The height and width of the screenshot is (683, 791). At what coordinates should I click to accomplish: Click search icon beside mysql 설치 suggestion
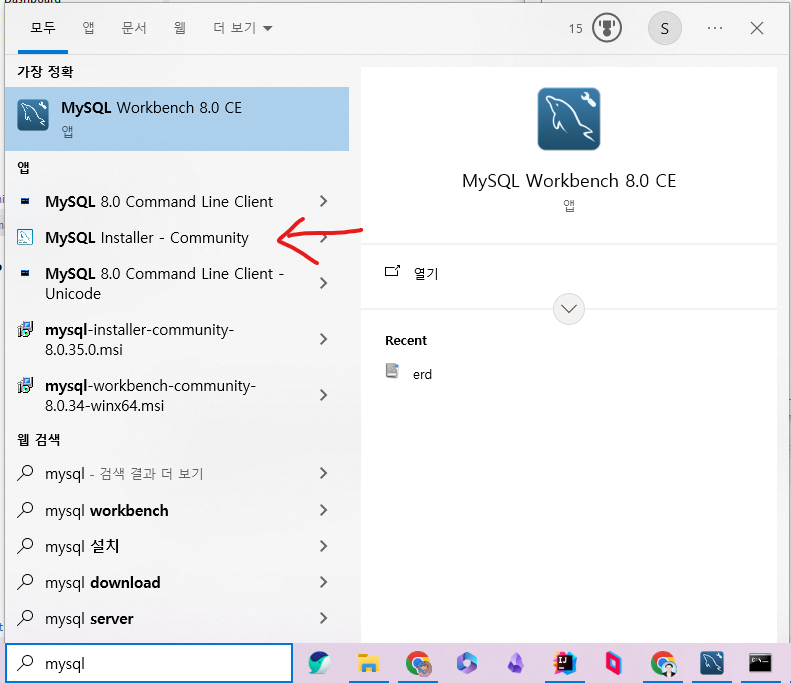click(x=25, y=546)
